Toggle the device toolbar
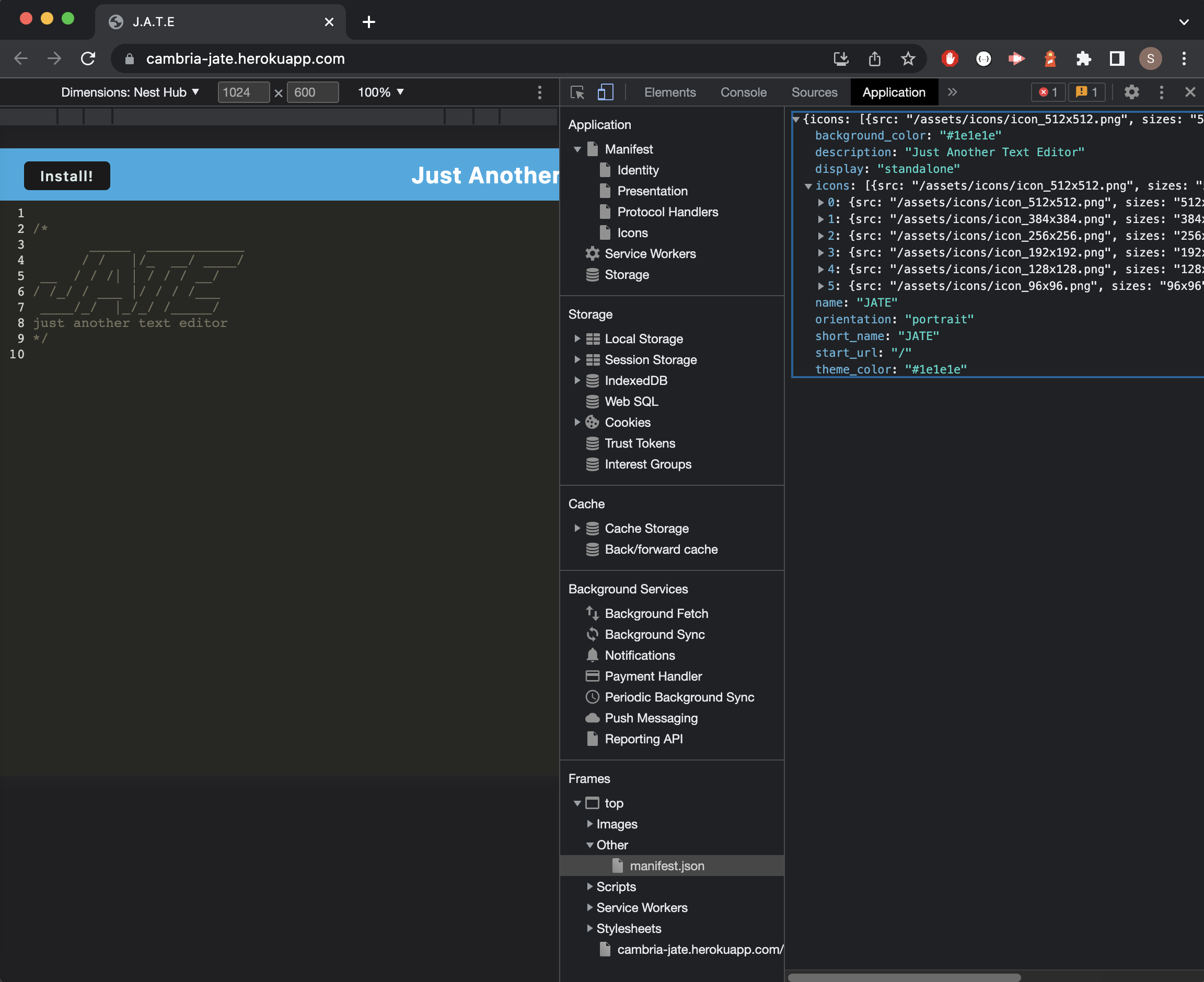 [605, 92]
